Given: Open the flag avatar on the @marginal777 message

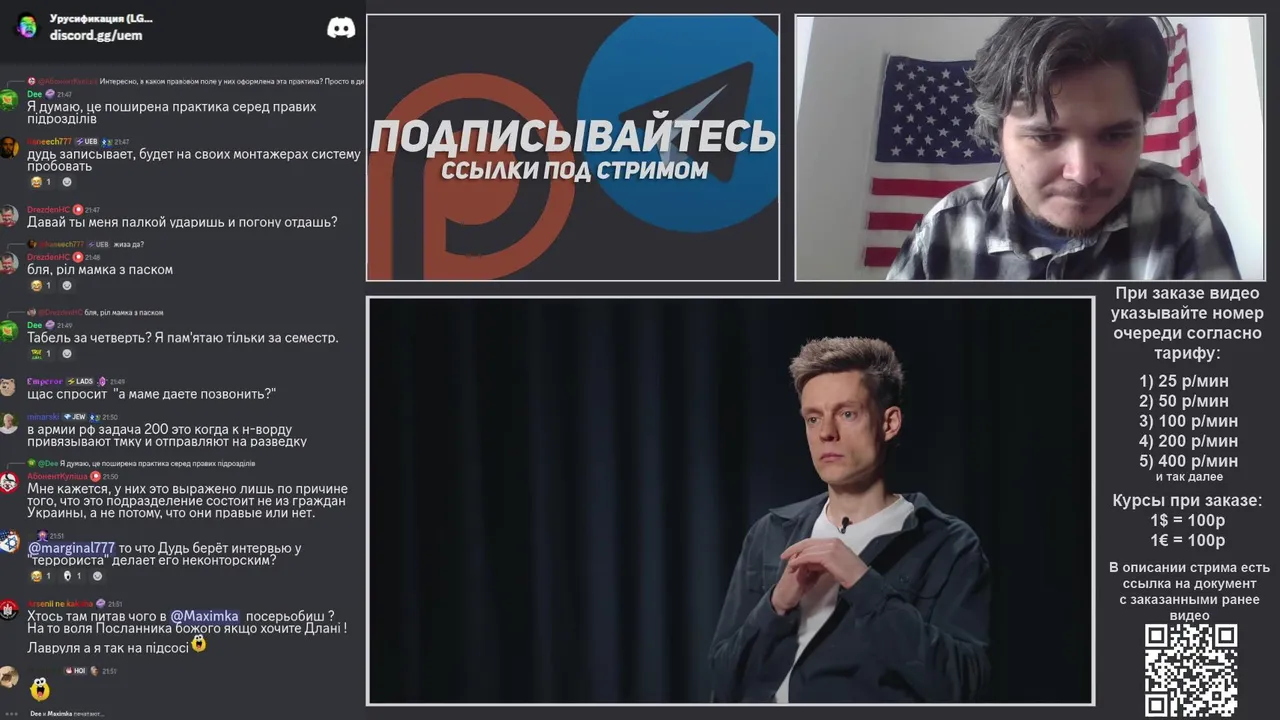Looking at the screenshot, I should [x=8, y=542].
